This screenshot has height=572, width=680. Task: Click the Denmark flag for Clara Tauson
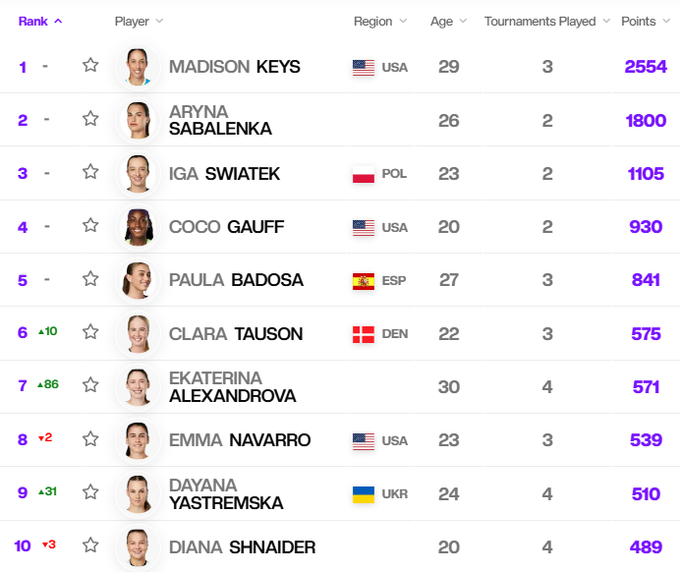pyautogui.click(x=363, y=333)
